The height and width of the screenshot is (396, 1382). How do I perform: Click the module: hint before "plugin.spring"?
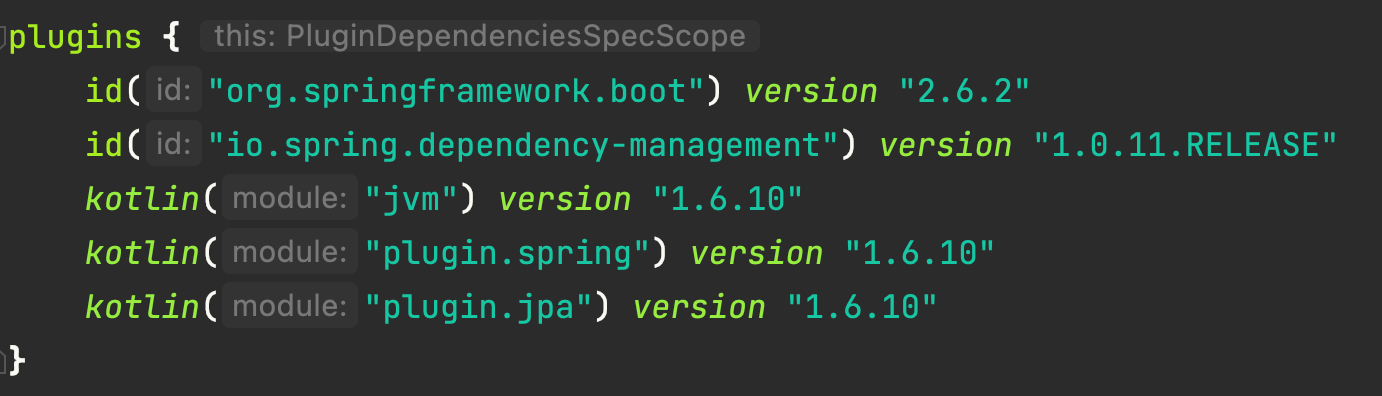(x=290, y=253)
